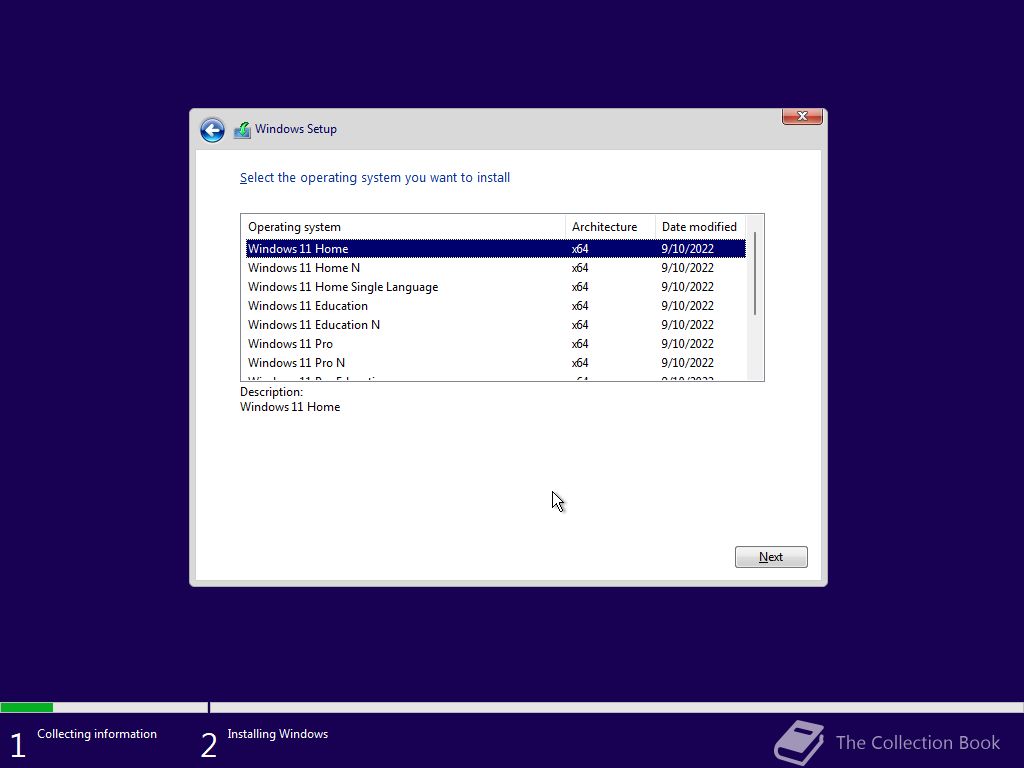Click the Collecting information step label
Image resolution: width=1024 pixels, height=768 pixels.
coord(97,734)
